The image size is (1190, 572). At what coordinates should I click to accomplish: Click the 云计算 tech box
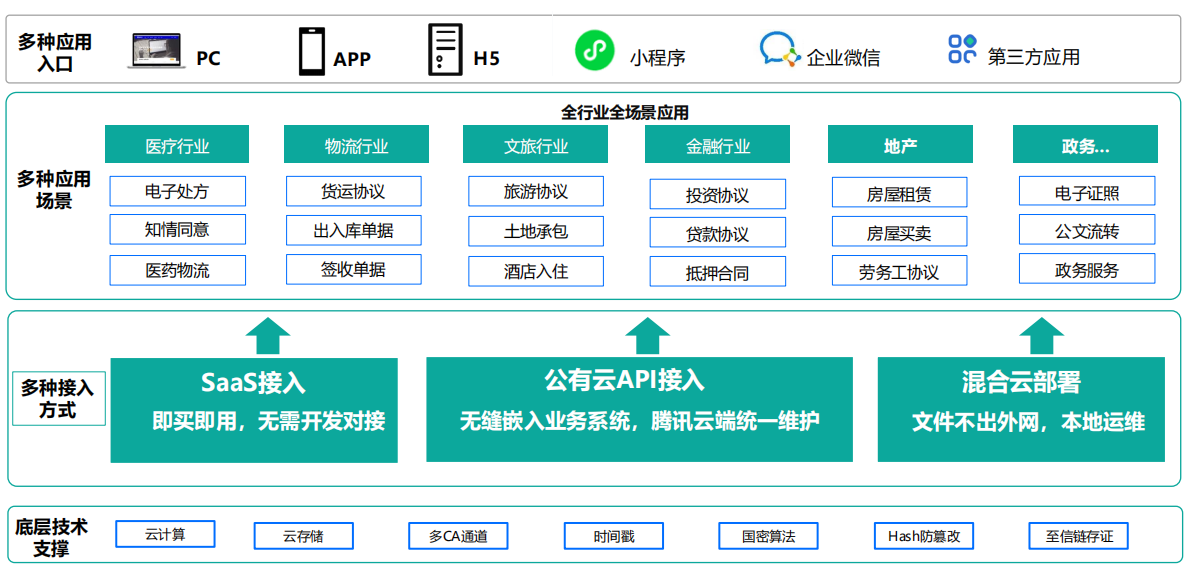(165, 534)
